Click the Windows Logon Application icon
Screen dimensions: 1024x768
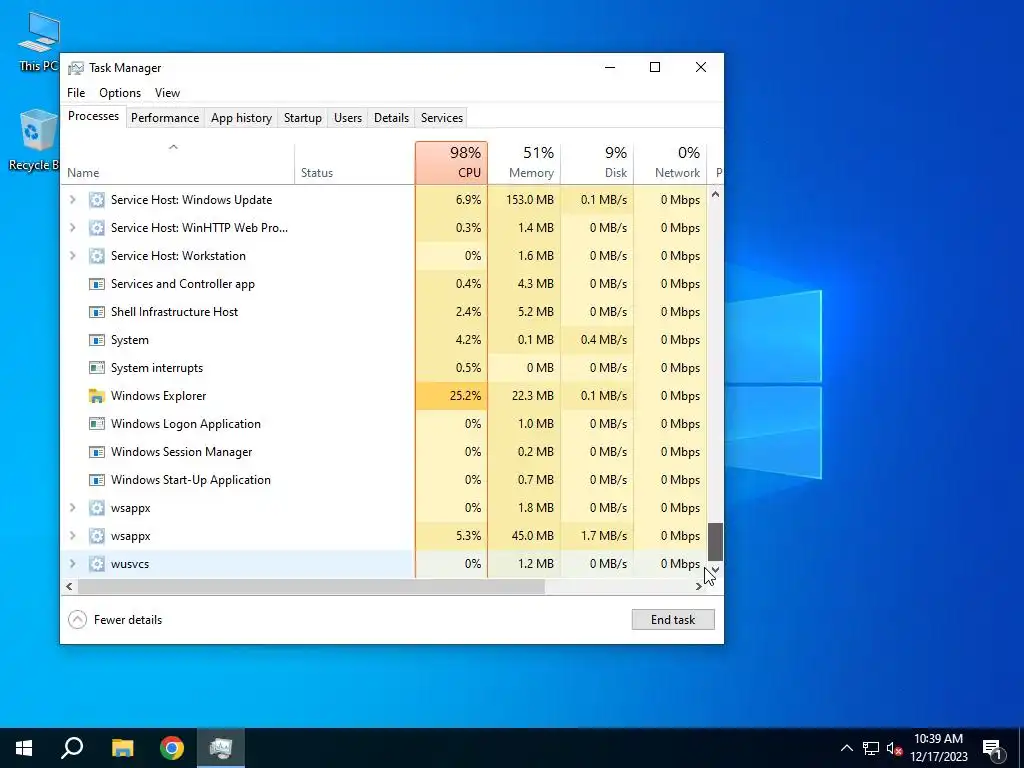click(97, 424)
